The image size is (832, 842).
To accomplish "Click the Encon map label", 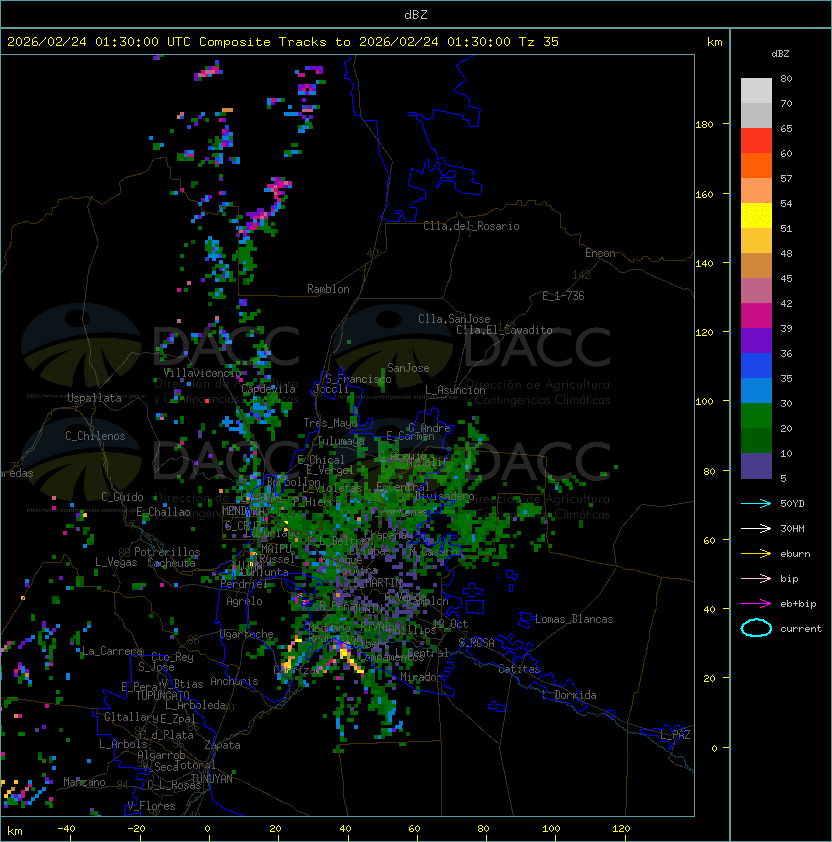I will pyautogui.click(x=600, y=253).
